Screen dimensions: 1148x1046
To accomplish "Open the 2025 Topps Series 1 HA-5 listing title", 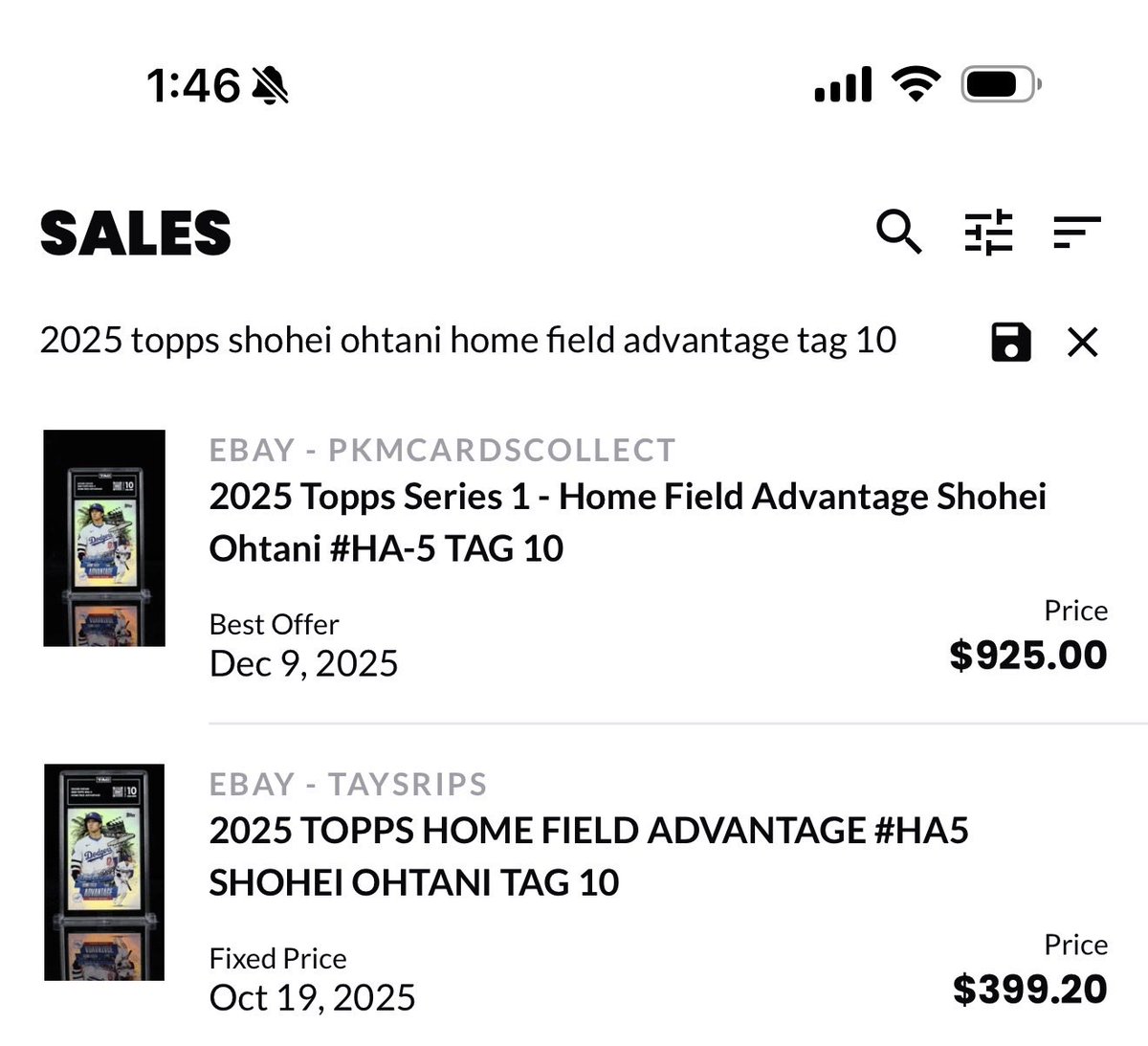I will [628, 523].
